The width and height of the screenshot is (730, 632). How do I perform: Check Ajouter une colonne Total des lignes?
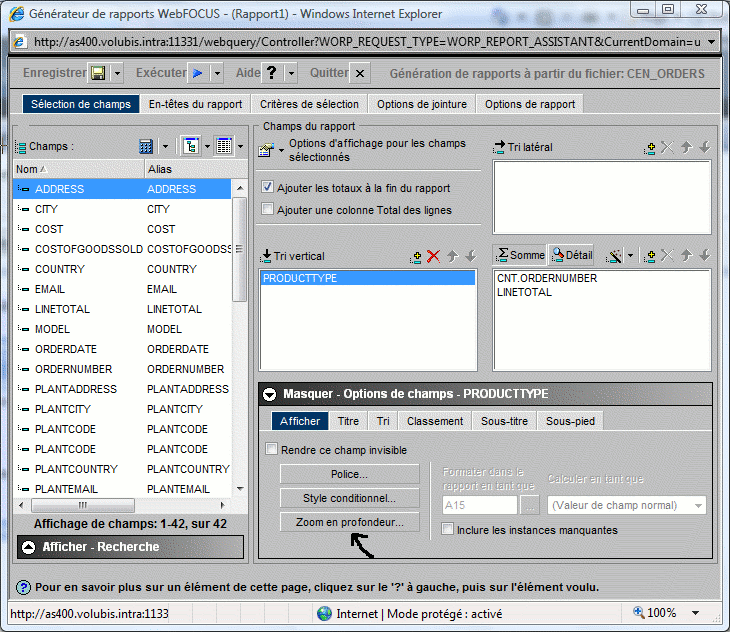pyautogui.click(x=267, y=208)
